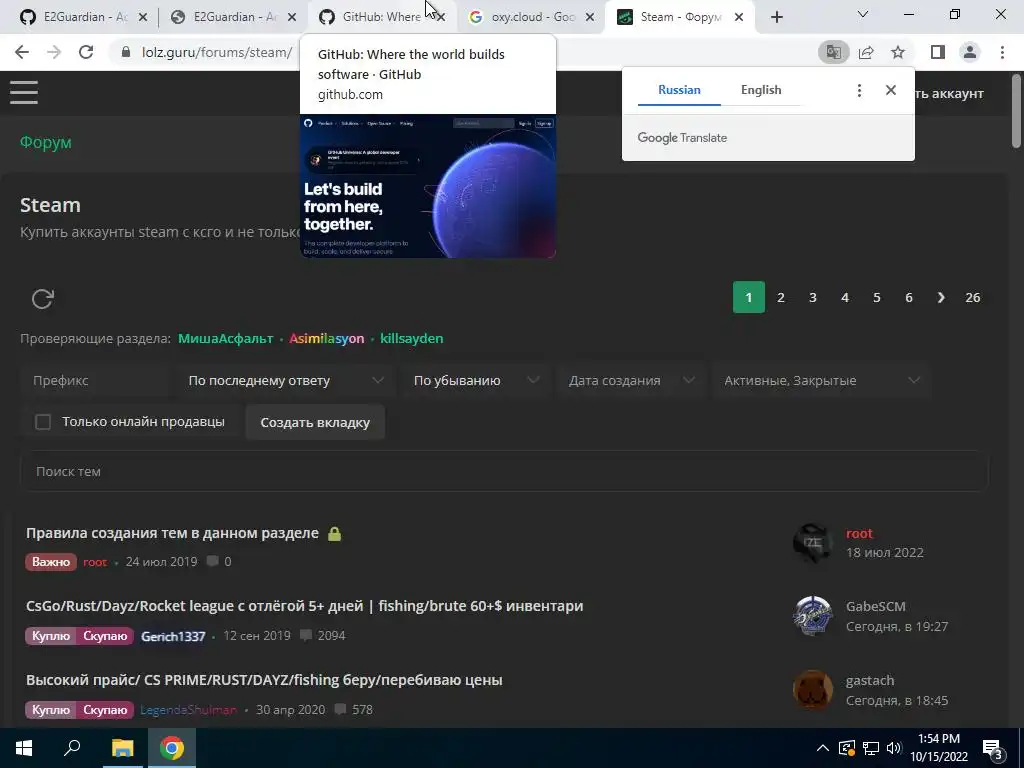1024x768 pixels.
Task: Click the forum thread list refresh icon
Action: 42,298
